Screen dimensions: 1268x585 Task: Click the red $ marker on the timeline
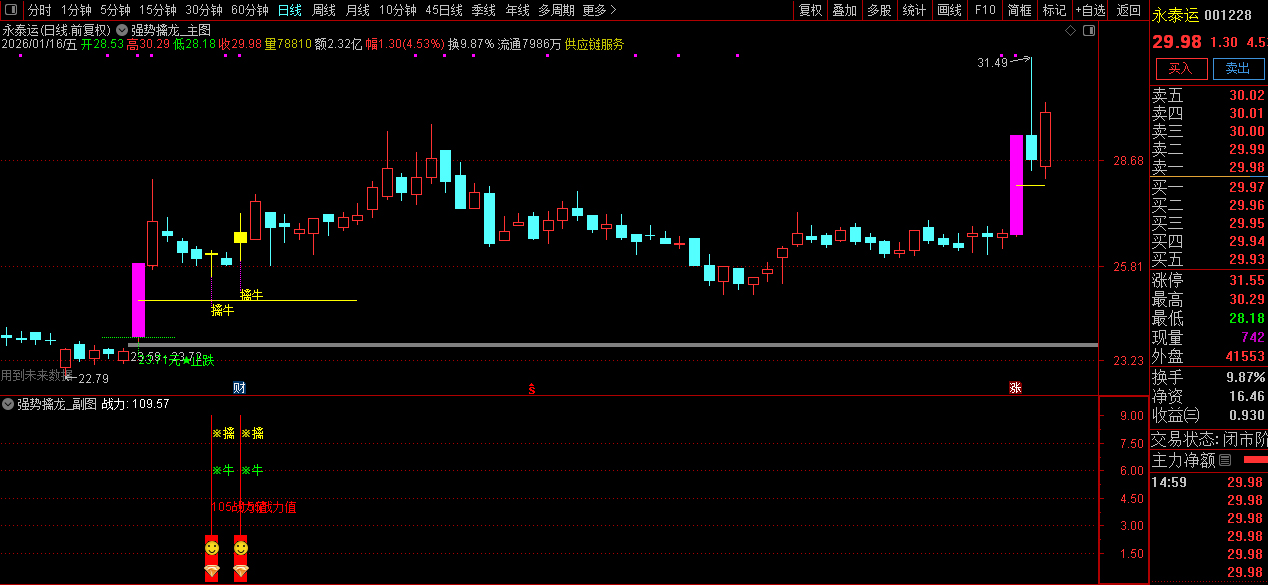click(532, 388)
